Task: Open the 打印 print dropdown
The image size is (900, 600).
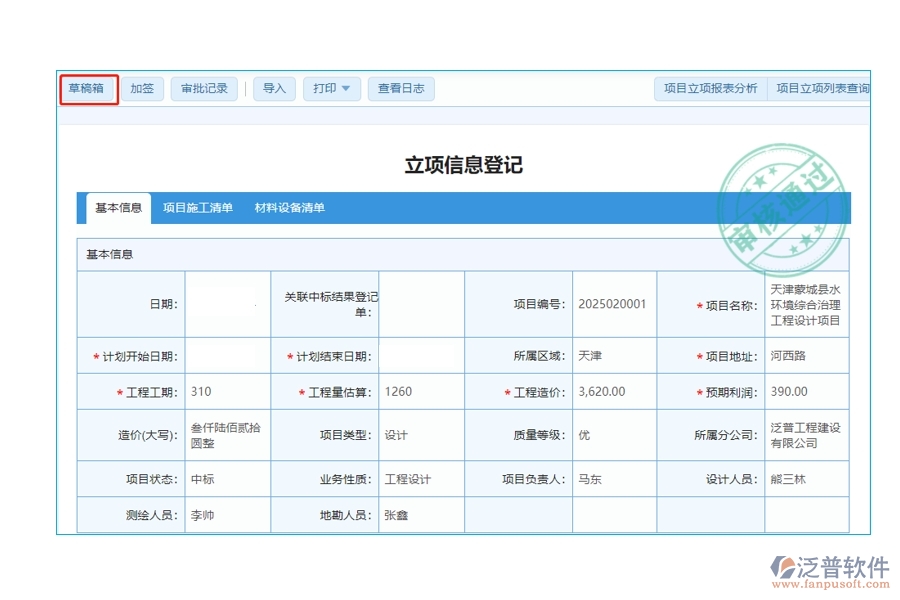Action: pyautogui.click(x=331, y=88)
